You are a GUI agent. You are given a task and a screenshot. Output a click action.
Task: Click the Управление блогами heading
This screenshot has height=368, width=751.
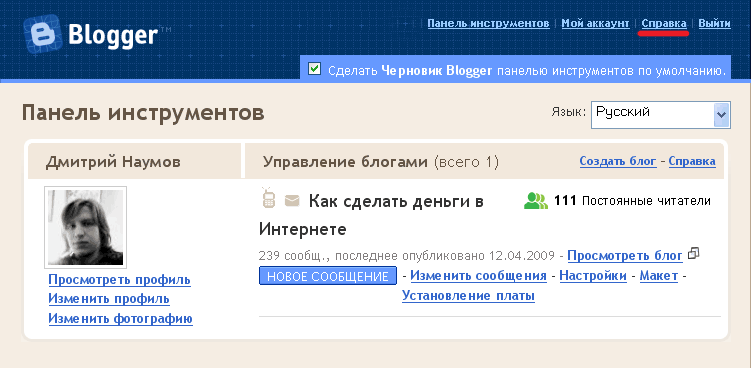point(345,162)
